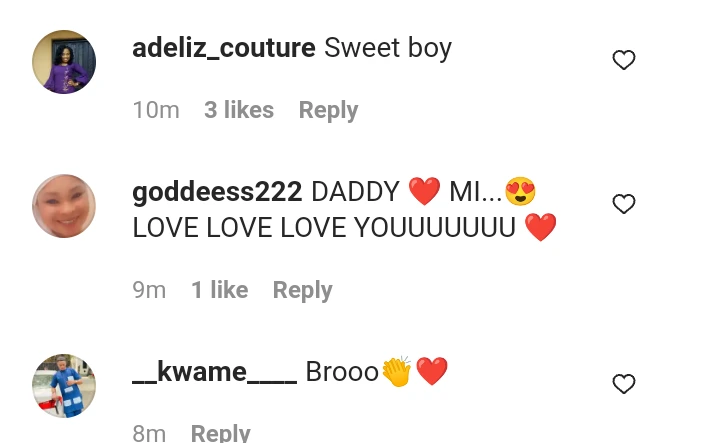Click the 'Sweet boy' comment text
Image resolution: width=720 pixels, height=443 pixels.
point(388,49)
